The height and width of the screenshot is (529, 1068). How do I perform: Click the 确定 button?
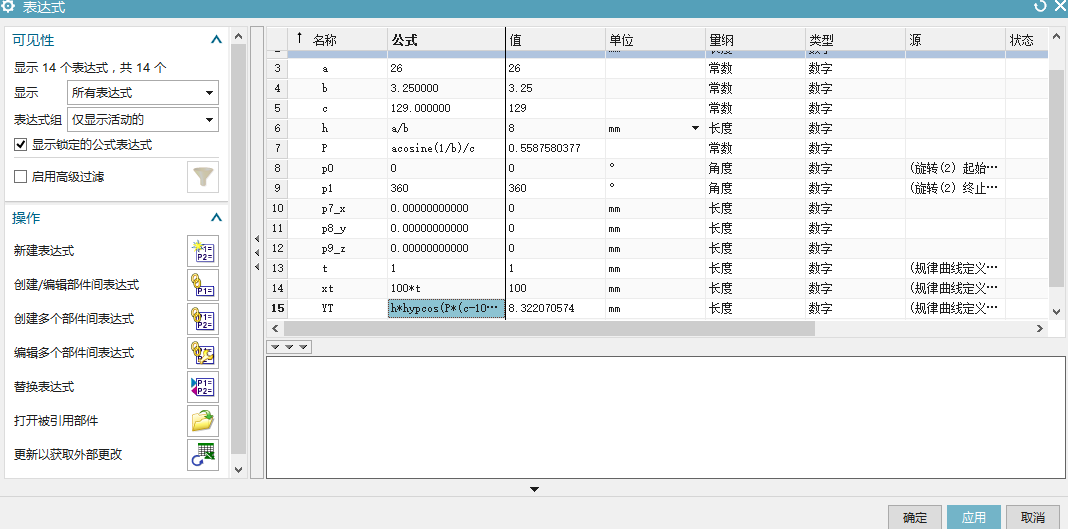[x=915, y=517]
